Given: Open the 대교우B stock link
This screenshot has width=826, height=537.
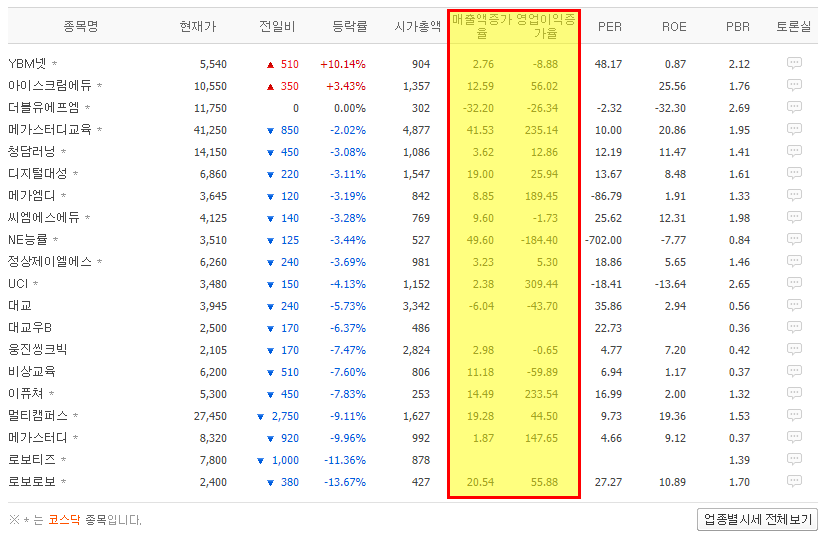Looking at the screenshot, I should point(30,328).
